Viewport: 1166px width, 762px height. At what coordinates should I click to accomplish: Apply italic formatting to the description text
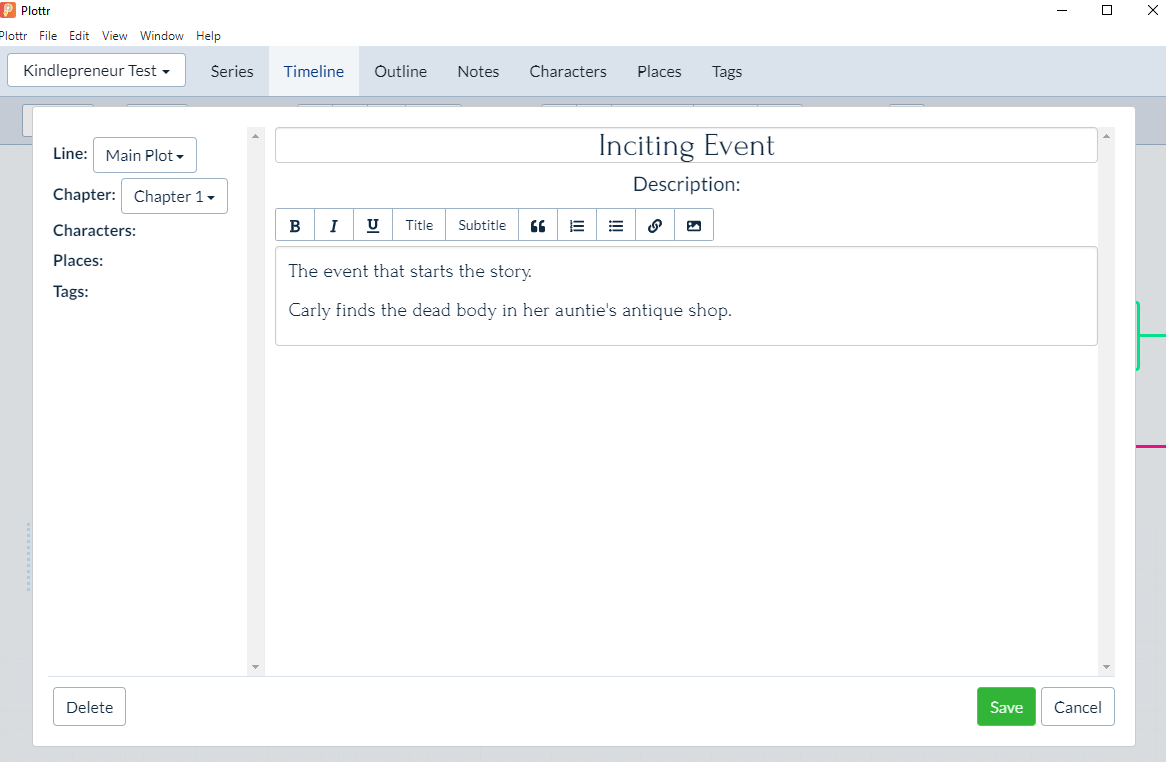334,224
